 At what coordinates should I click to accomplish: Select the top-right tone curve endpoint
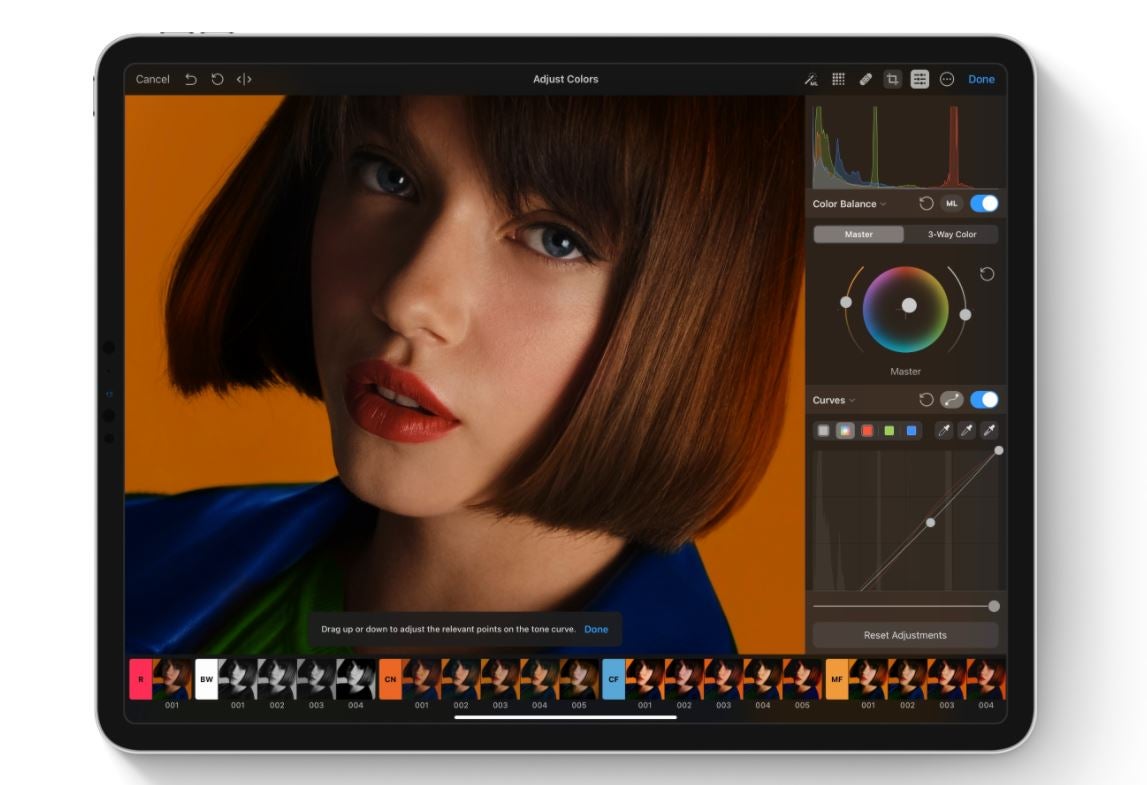[x=999, y=451]
